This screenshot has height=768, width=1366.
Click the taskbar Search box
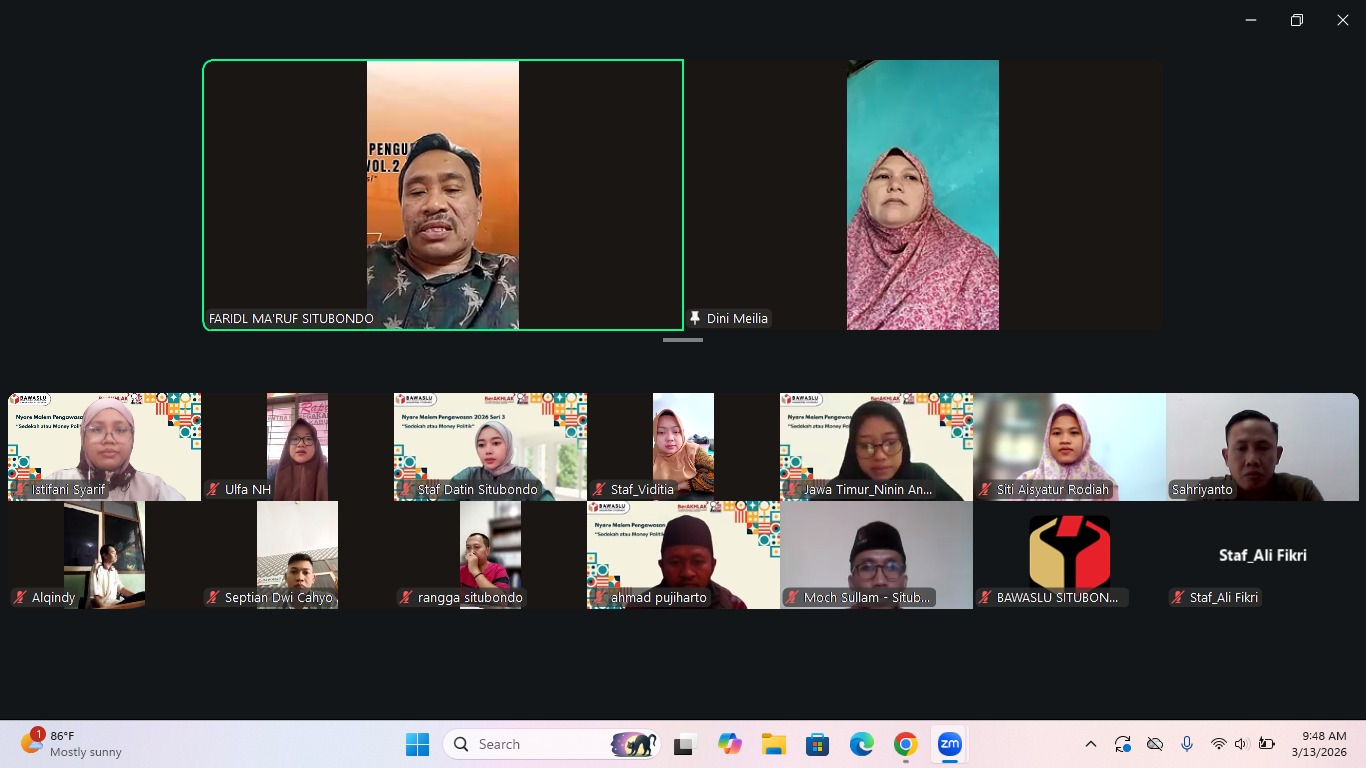point(552,744)
